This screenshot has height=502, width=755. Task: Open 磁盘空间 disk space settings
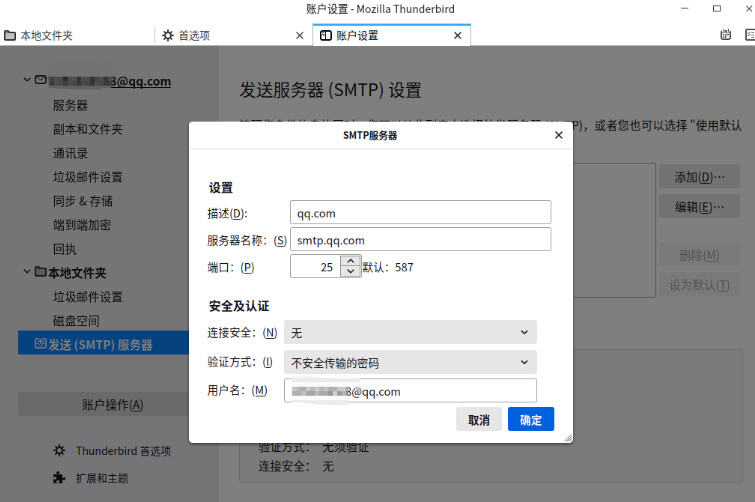pos(76,321)
